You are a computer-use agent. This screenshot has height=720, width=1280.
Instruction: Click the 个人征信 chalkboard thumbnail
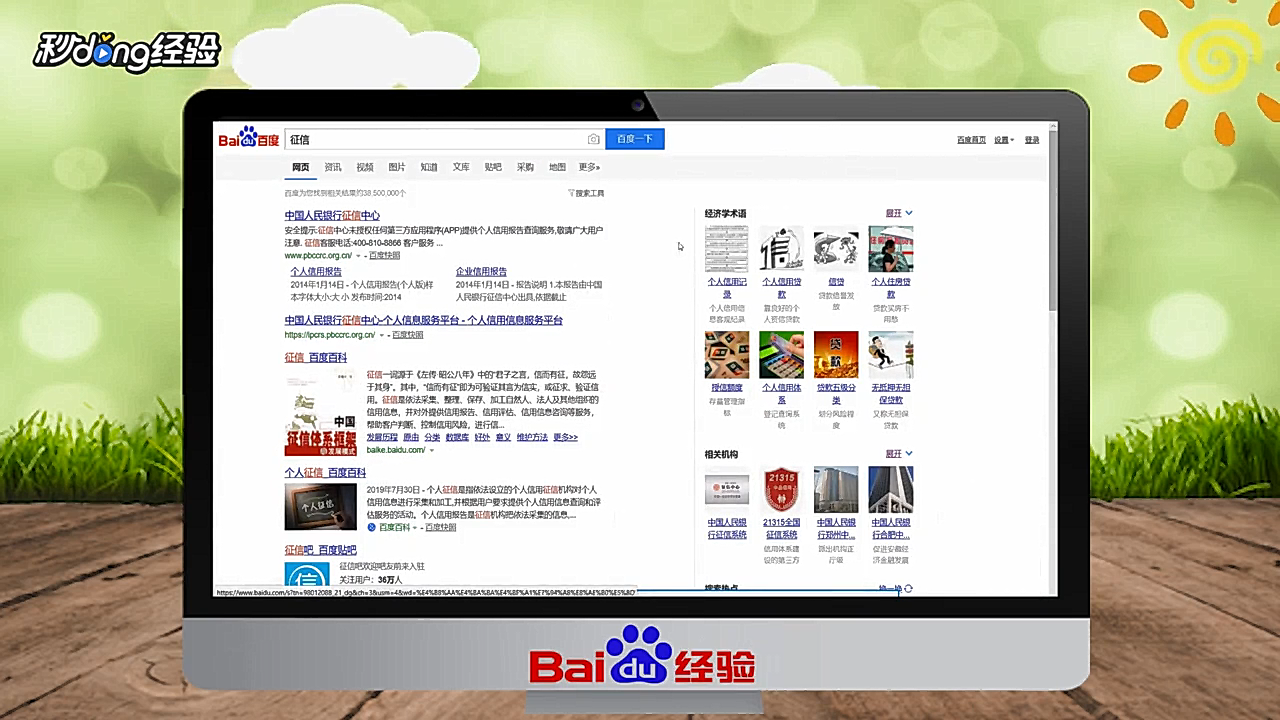(x=320, y=507)
